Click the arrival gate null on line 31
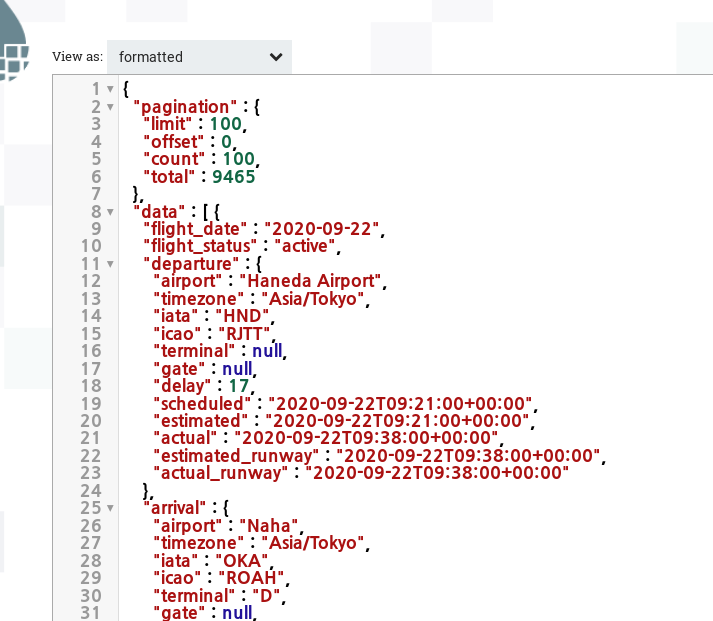 [237, 613]
